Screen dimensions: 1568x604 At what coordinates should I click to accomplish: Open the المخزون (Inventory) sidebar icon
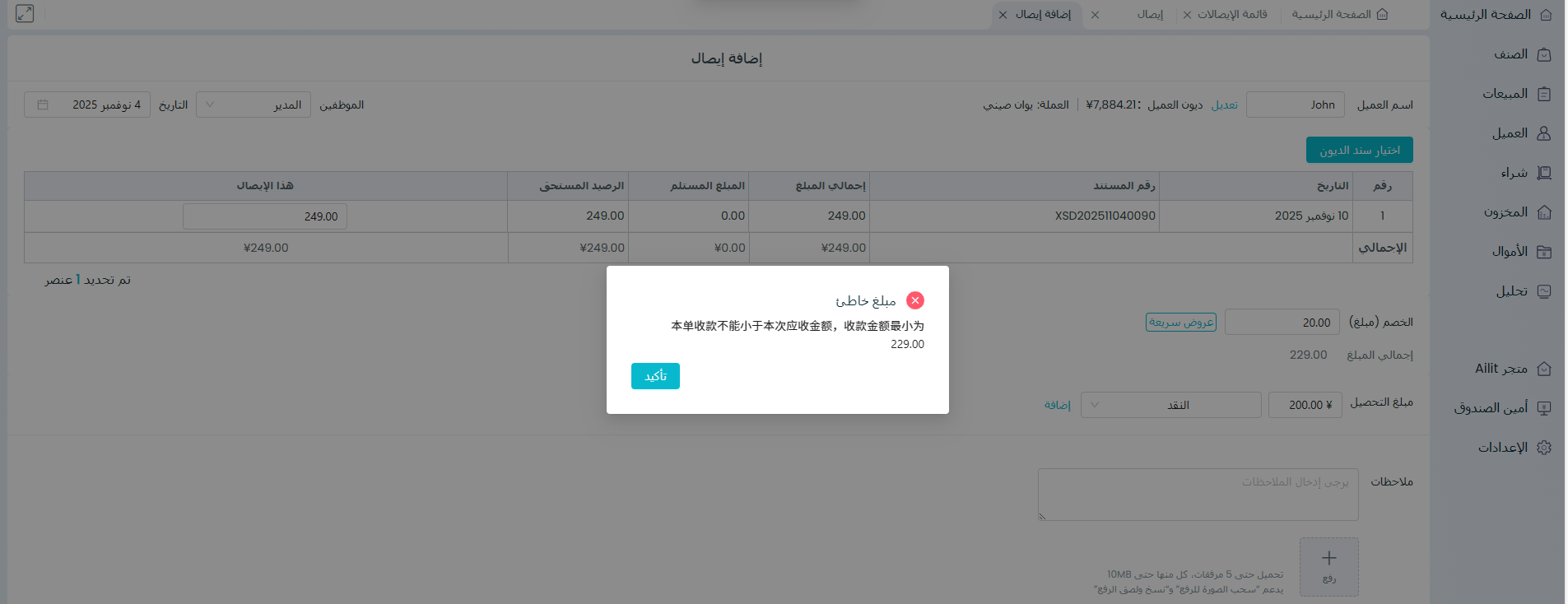[1544, 212]
